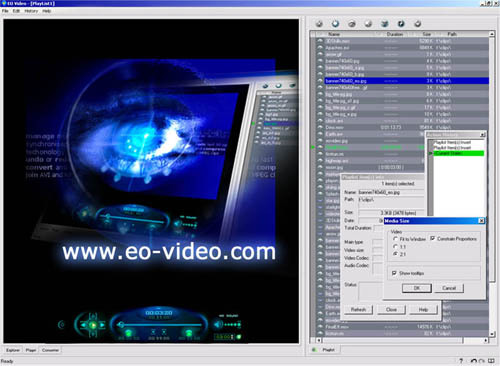
Task: Confirm Media Size dialog with OK
Action: [x=417, y=288]
